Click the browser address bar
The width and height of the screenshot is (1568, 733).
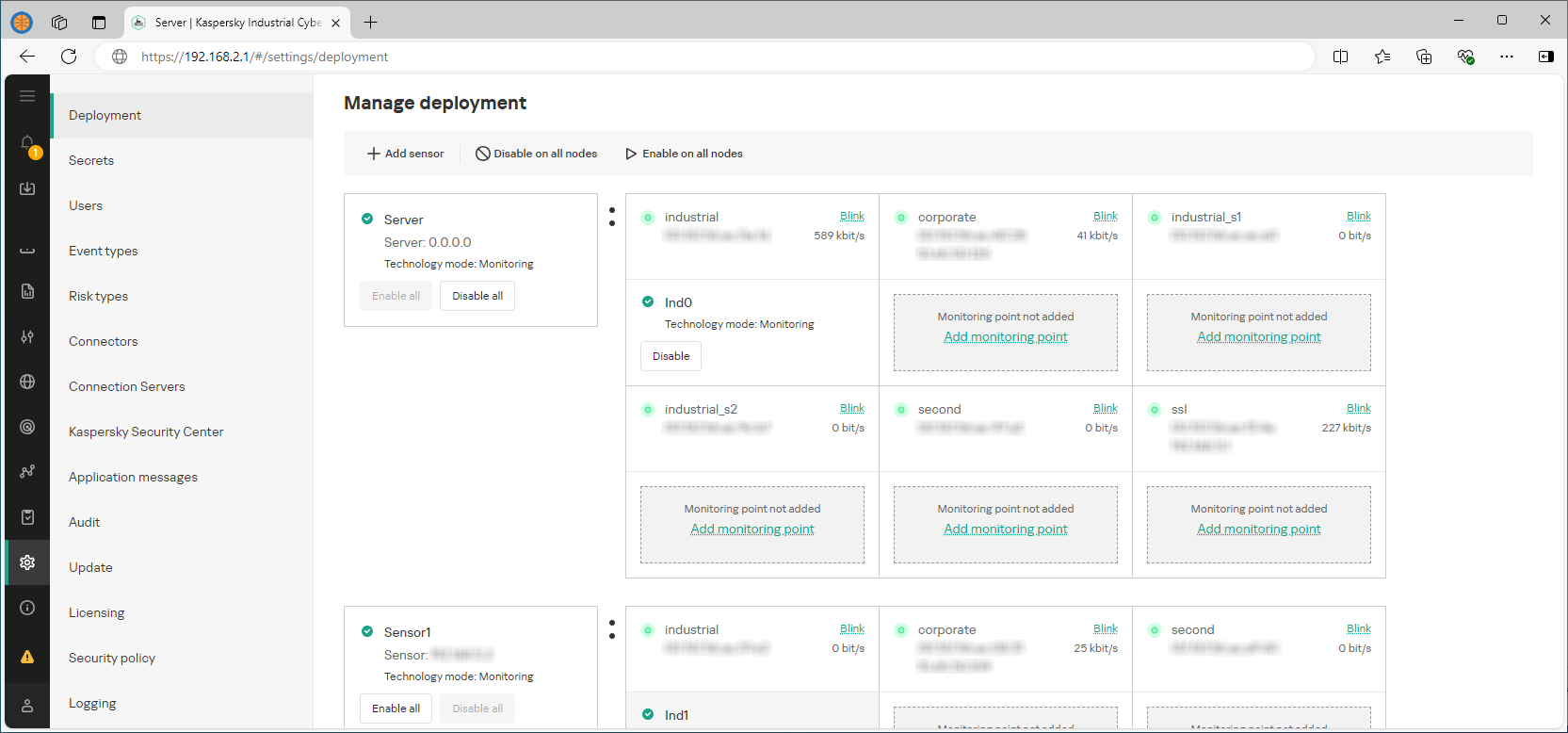coord(659,57)
